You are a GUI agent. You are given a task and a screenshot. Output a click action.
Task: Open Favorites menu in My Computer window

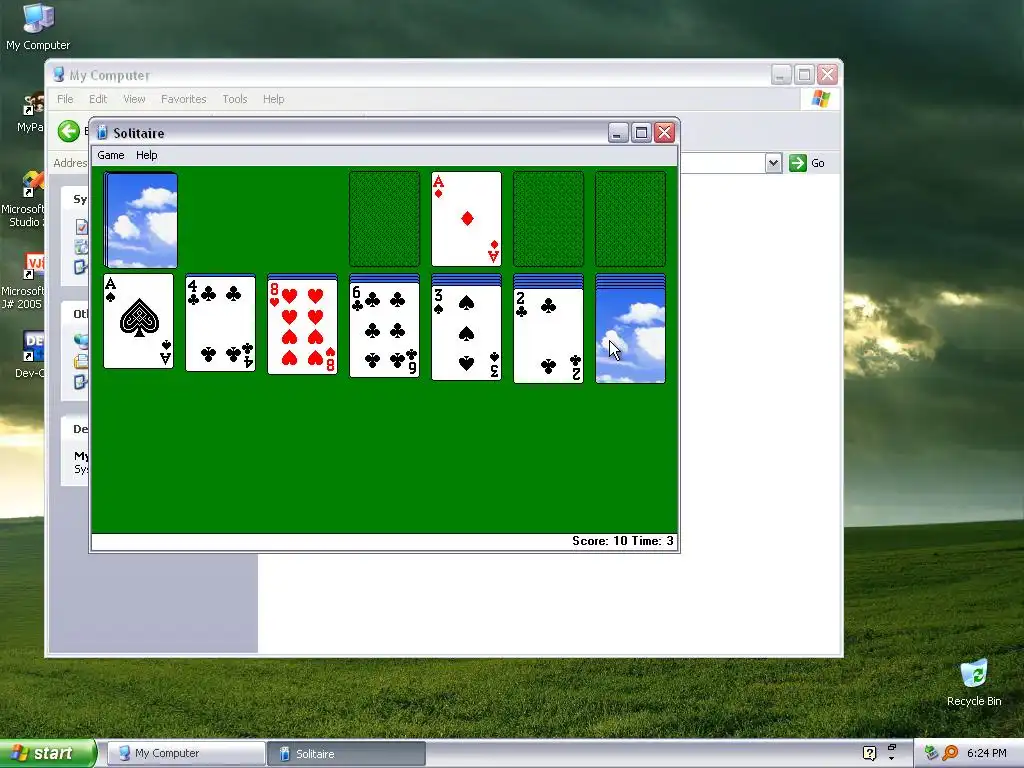(x=184, y=99)
